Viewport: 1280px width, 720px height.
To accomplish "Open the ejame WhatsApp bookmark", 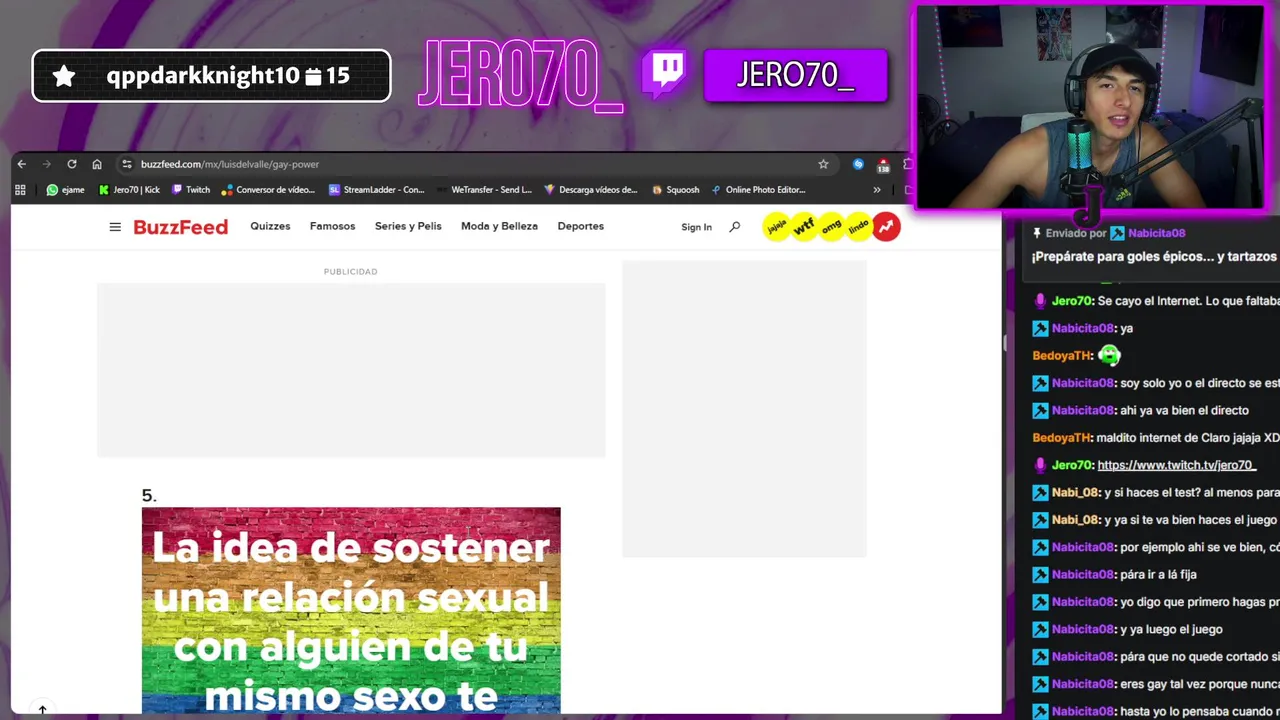I will [65, 189].
